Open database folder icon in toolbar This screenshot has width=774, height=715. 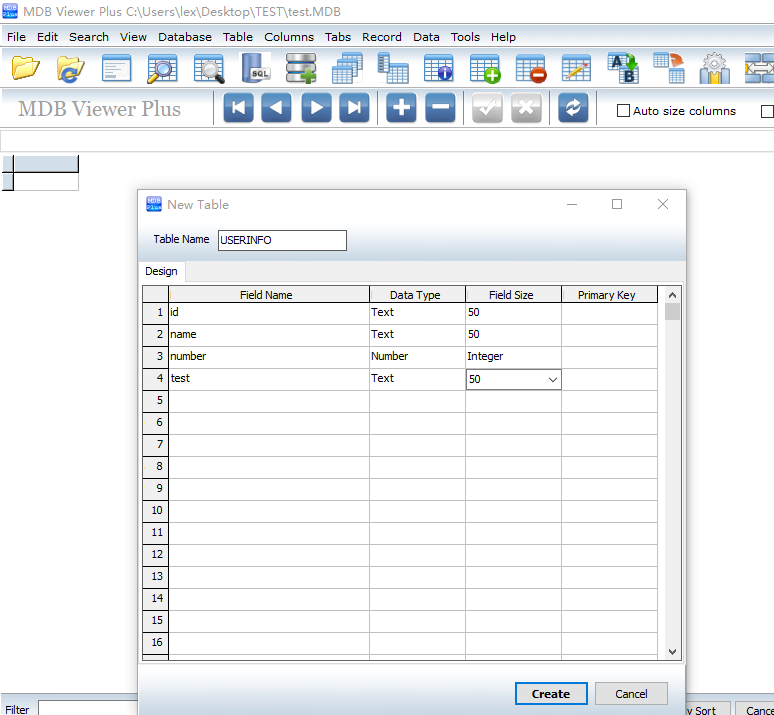click(x=25, y=68)
